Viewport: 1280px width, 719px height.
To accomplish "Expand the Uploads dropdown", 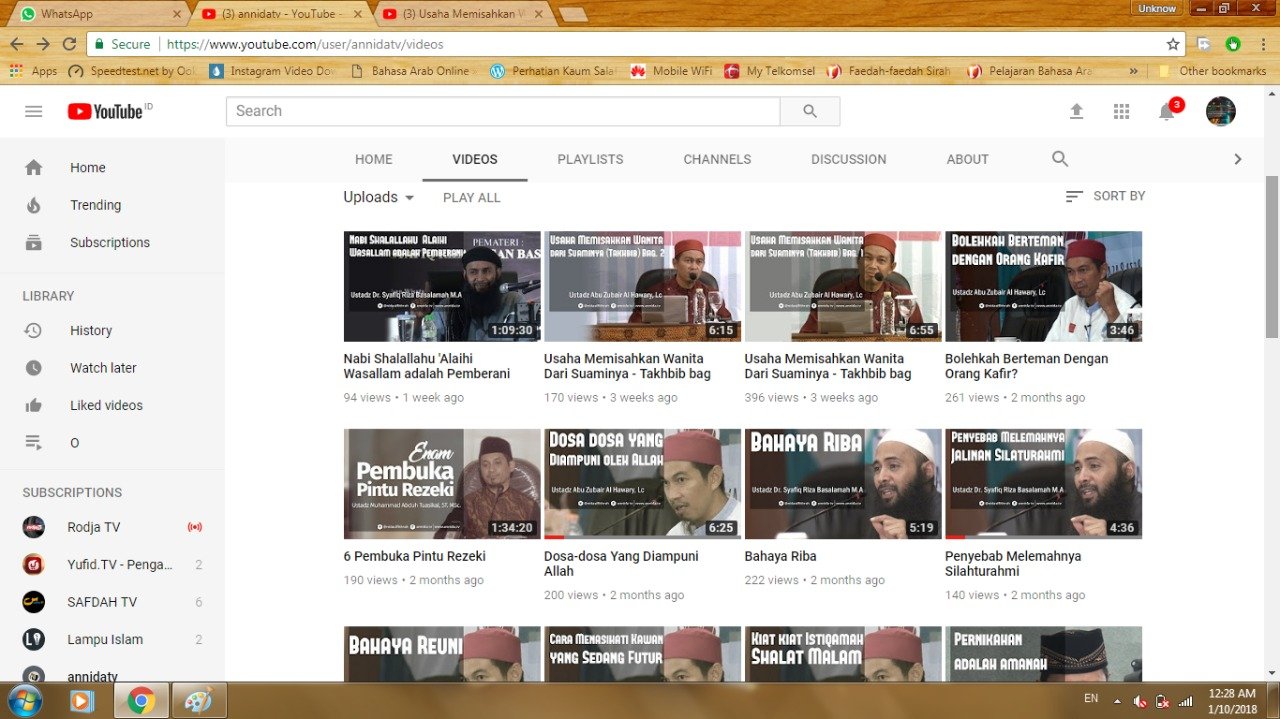I will coord(379,197).
